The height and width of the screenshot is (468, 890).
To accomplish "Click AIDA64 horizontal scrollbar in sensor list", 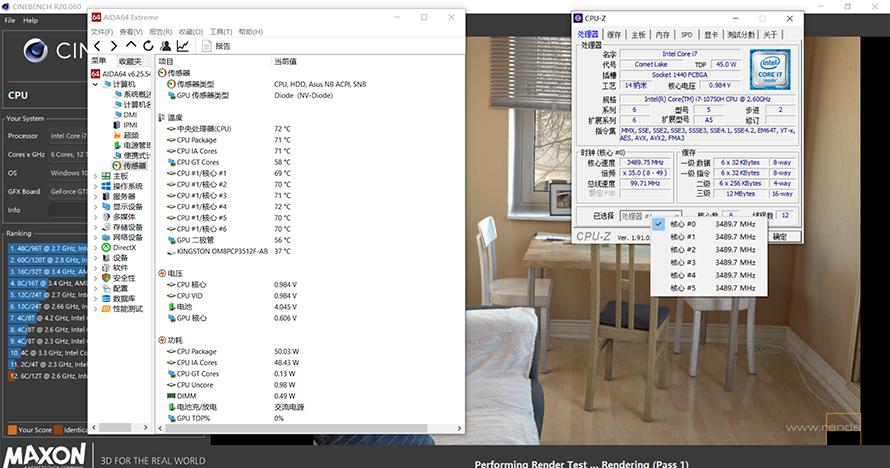I will click(x=296, y=428).
